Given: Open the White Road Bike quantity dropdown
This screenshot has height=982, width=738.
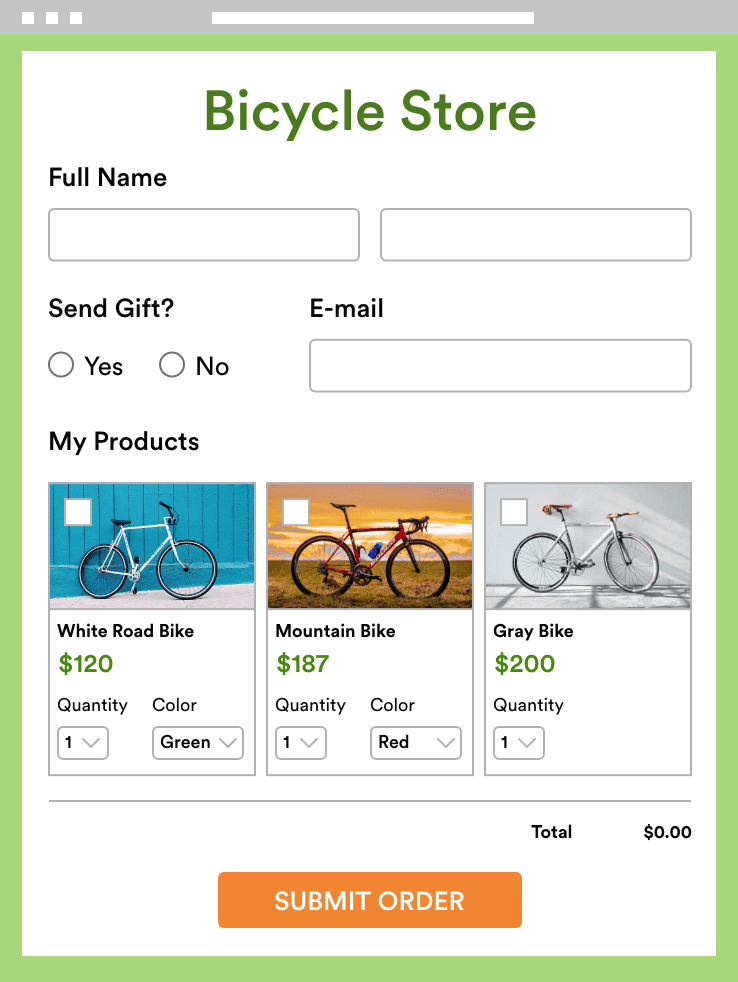Looking at the screenshot, I should pos(83,743).
